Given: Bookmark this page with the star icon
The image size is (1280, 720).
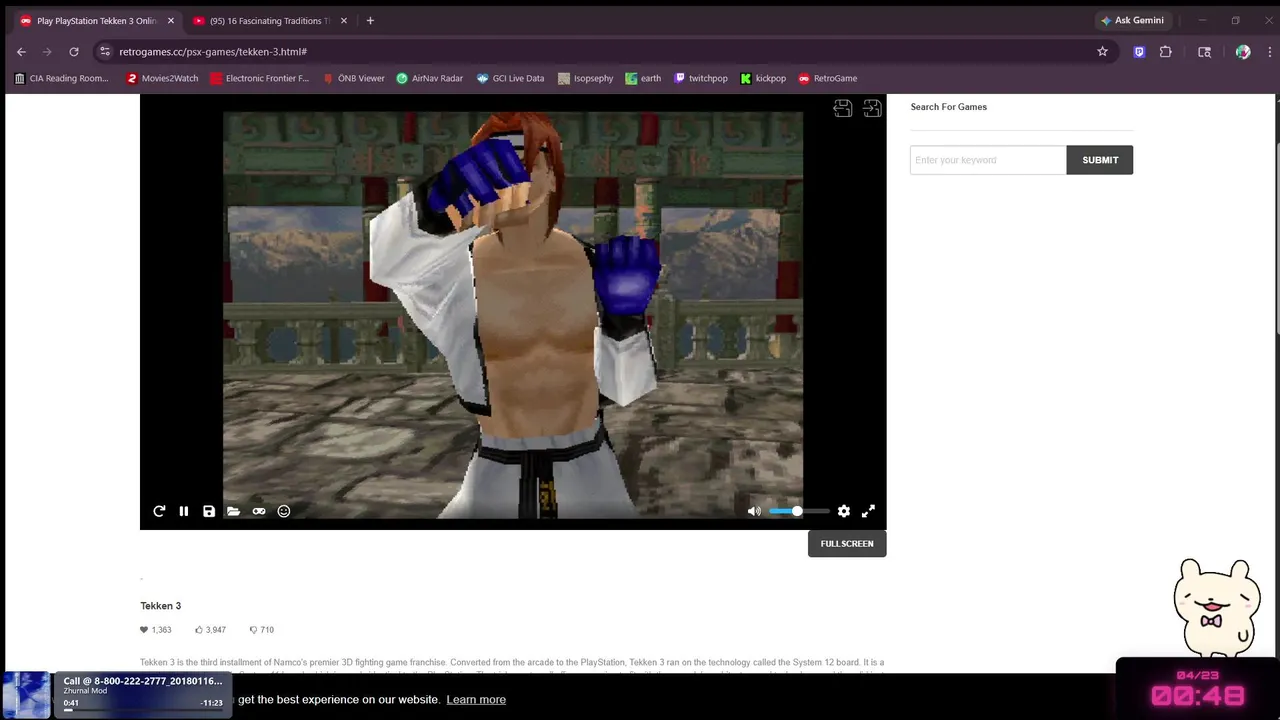Looking at the screenshot, I should pos(1102,52).
